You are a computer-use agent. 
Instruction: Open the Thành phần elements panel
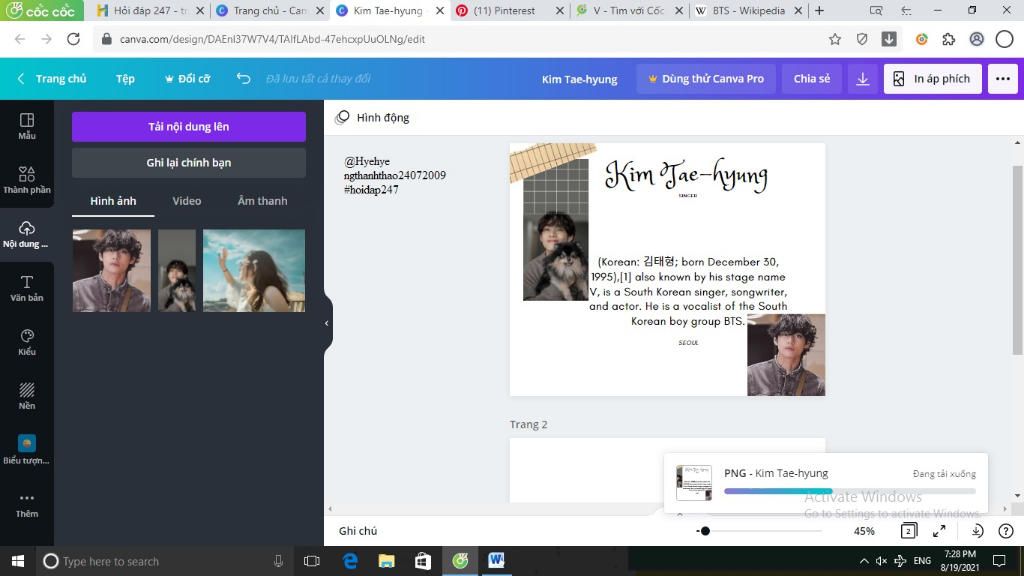pos(27,180)
